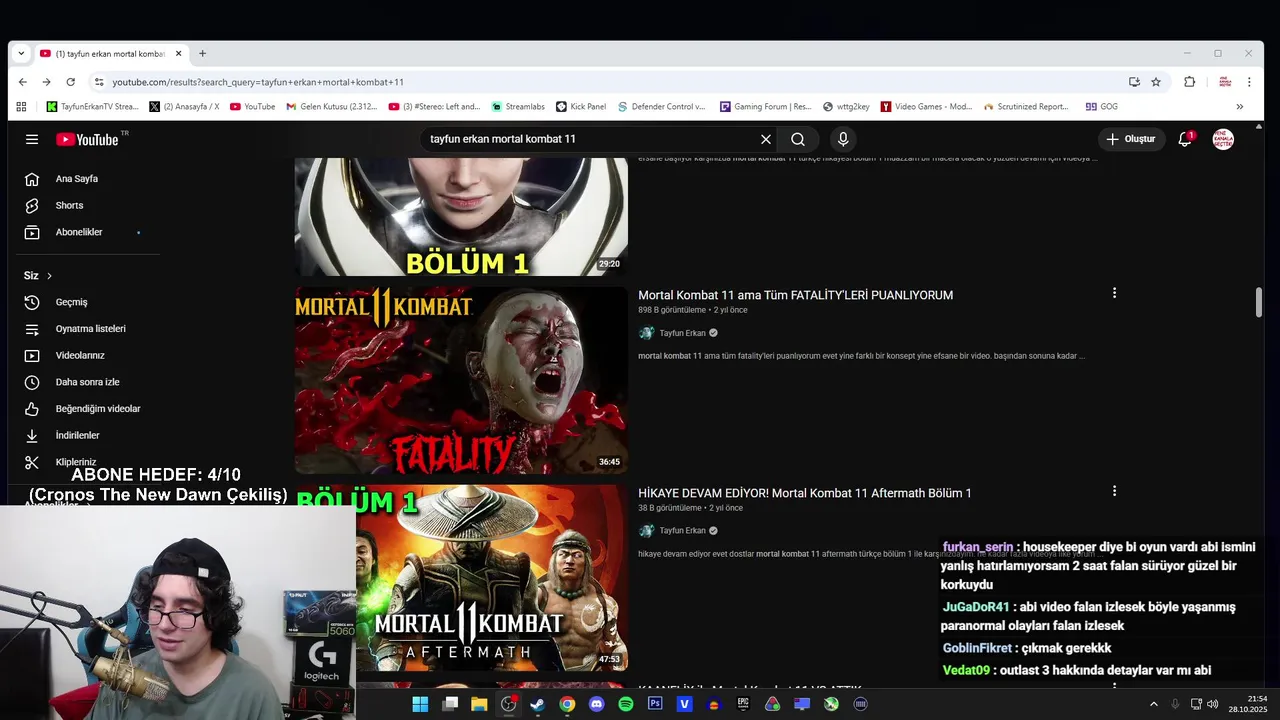This screenshot has width=1280, height=720.
Task: Open Tayfun Erkan channel under Aftermath video
Action: (682, 531)
